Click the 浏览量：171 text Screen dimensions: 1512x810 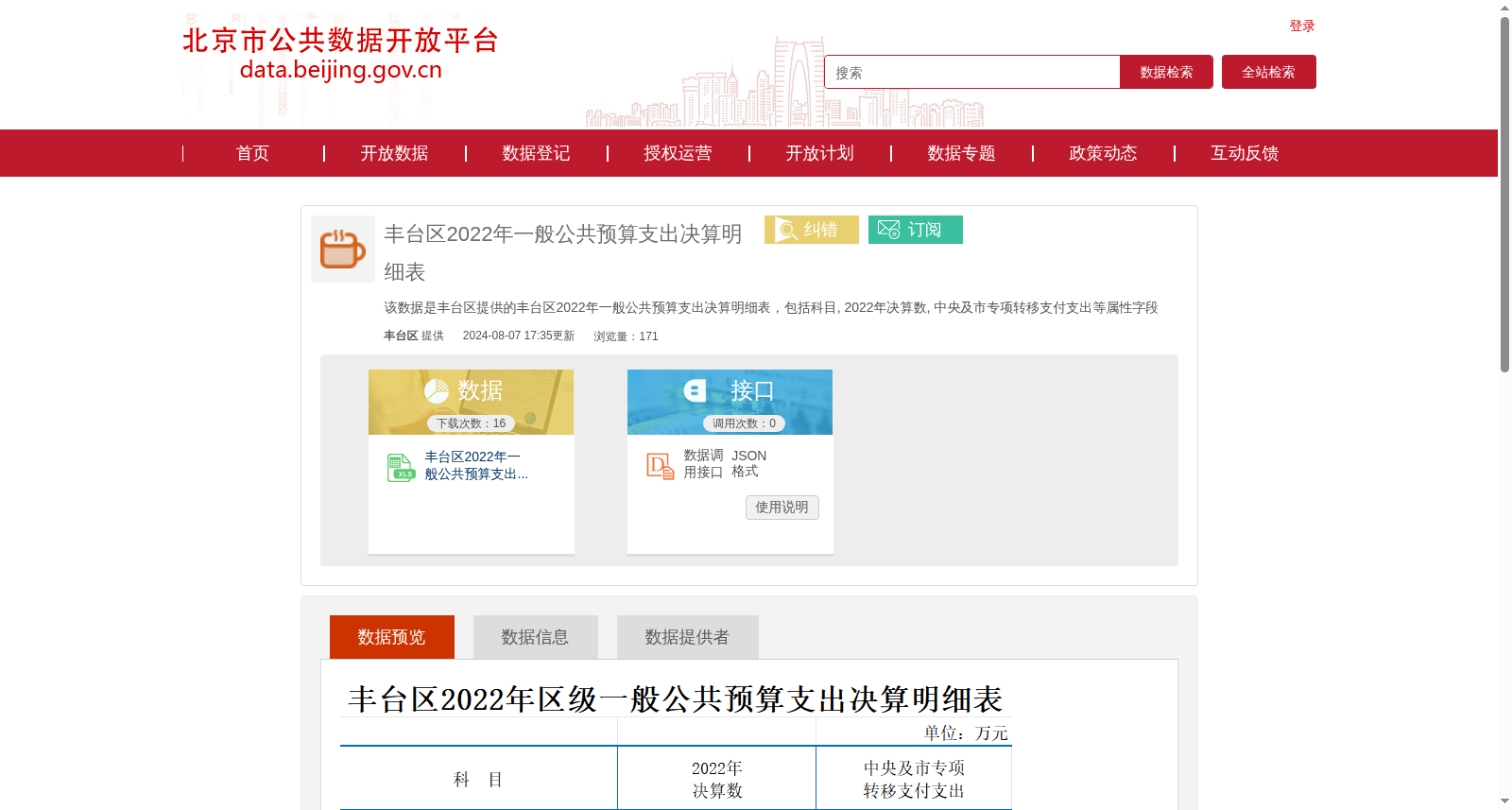[x=626, y=336]
